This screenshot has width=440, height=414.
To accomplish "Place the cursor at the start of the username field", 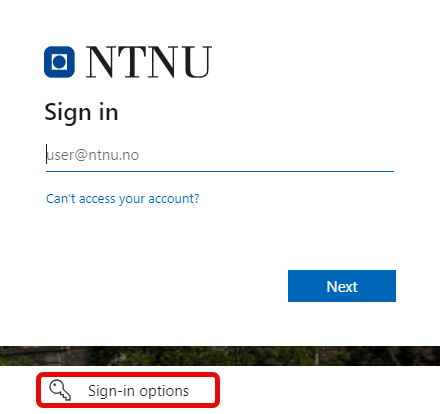I will click(47, 154).
